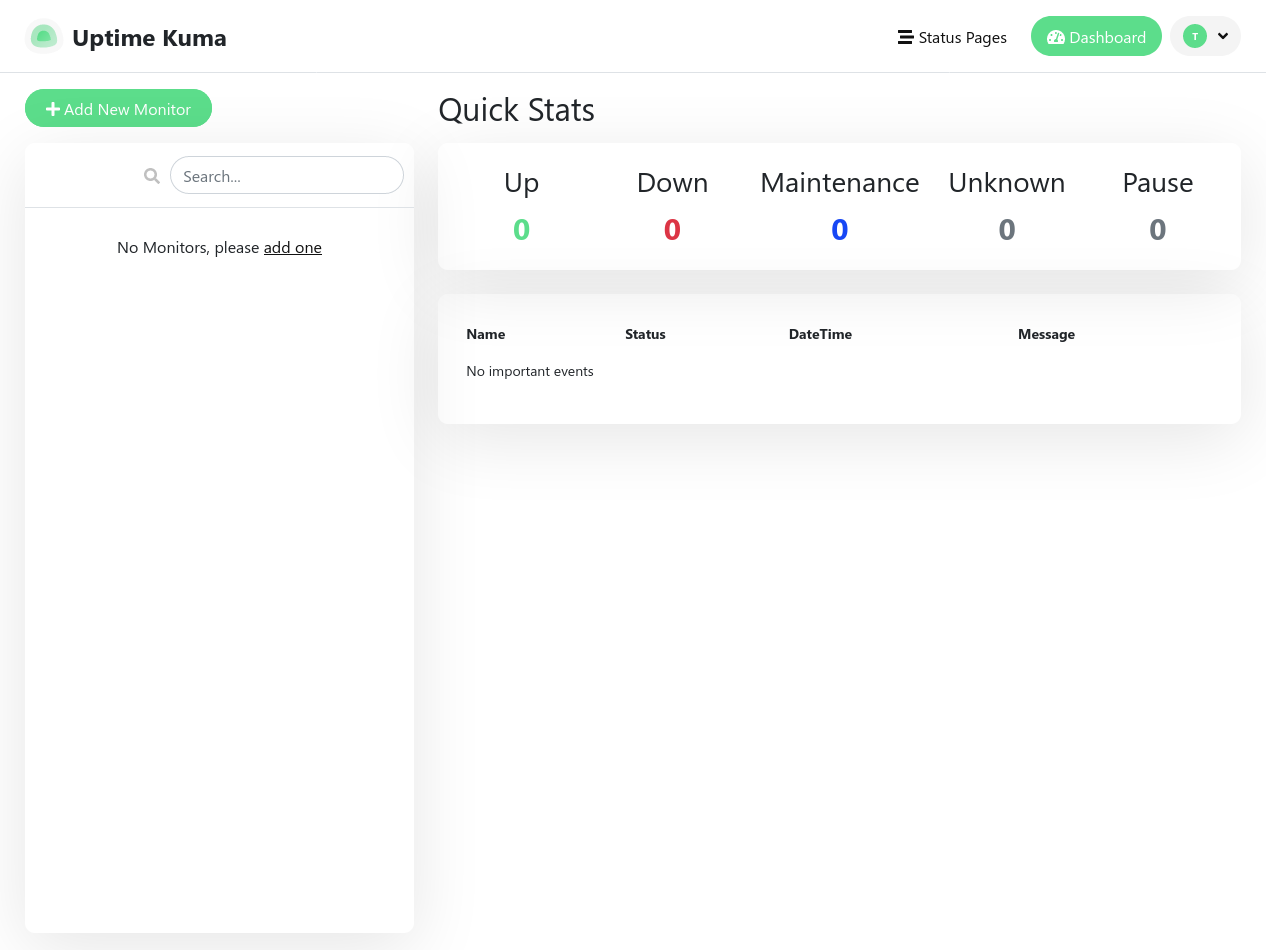Click the Message column header
This screenshot has height=950, width=1266.
click(1046, 334)
